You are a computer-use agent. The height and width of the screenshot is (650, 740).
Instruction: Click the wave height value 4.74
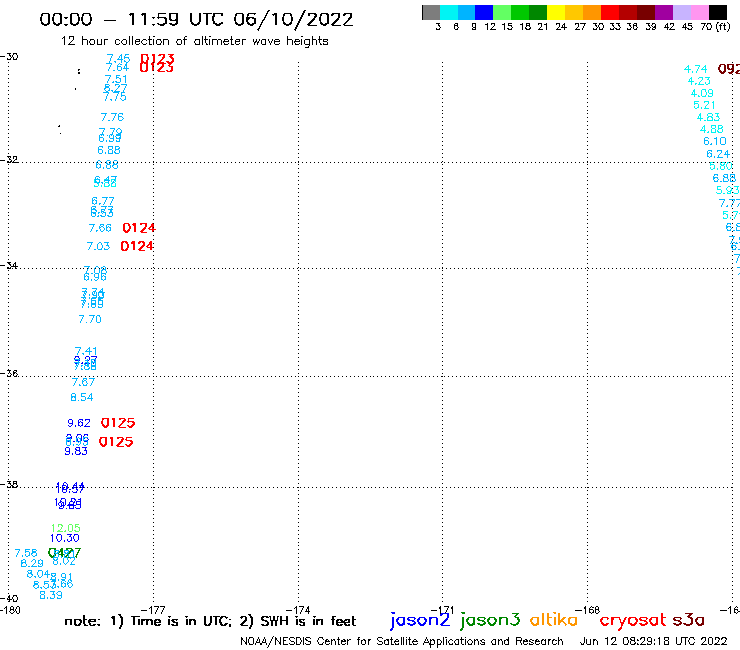[696, 69]
